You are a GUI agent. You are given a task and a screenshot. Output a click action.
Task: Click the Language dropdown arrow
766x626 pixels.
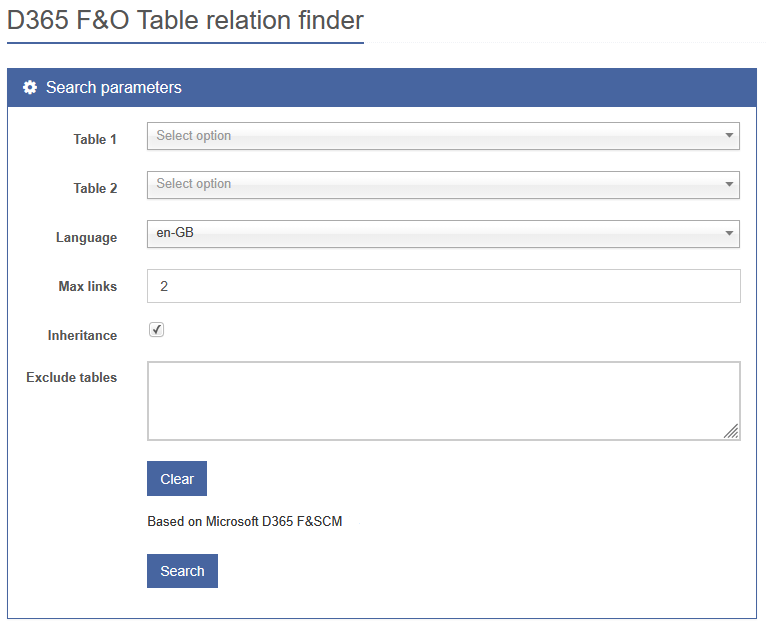click(x=729, y=234)
